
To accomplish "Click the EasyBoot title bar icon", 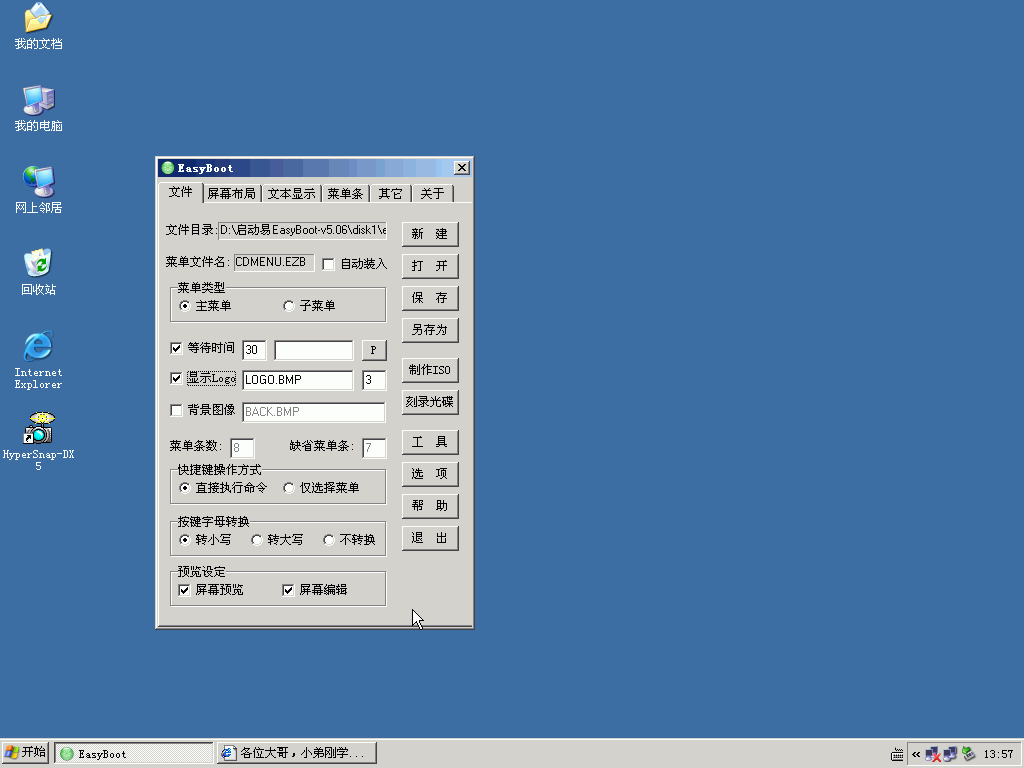I will [x=168, y=168].
